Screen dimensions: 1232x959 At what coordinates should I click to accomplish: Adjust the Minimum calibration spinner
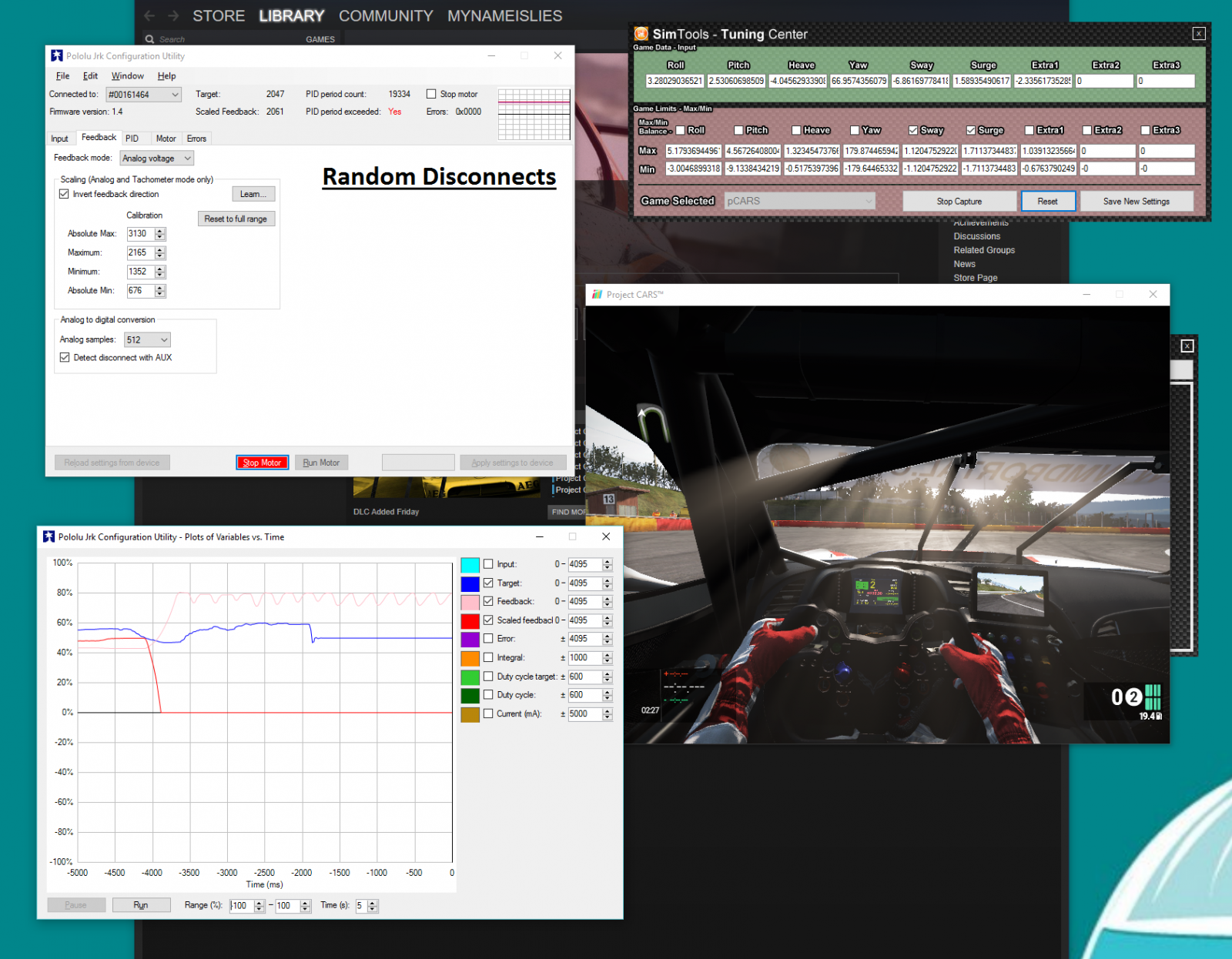pos(160,272)
